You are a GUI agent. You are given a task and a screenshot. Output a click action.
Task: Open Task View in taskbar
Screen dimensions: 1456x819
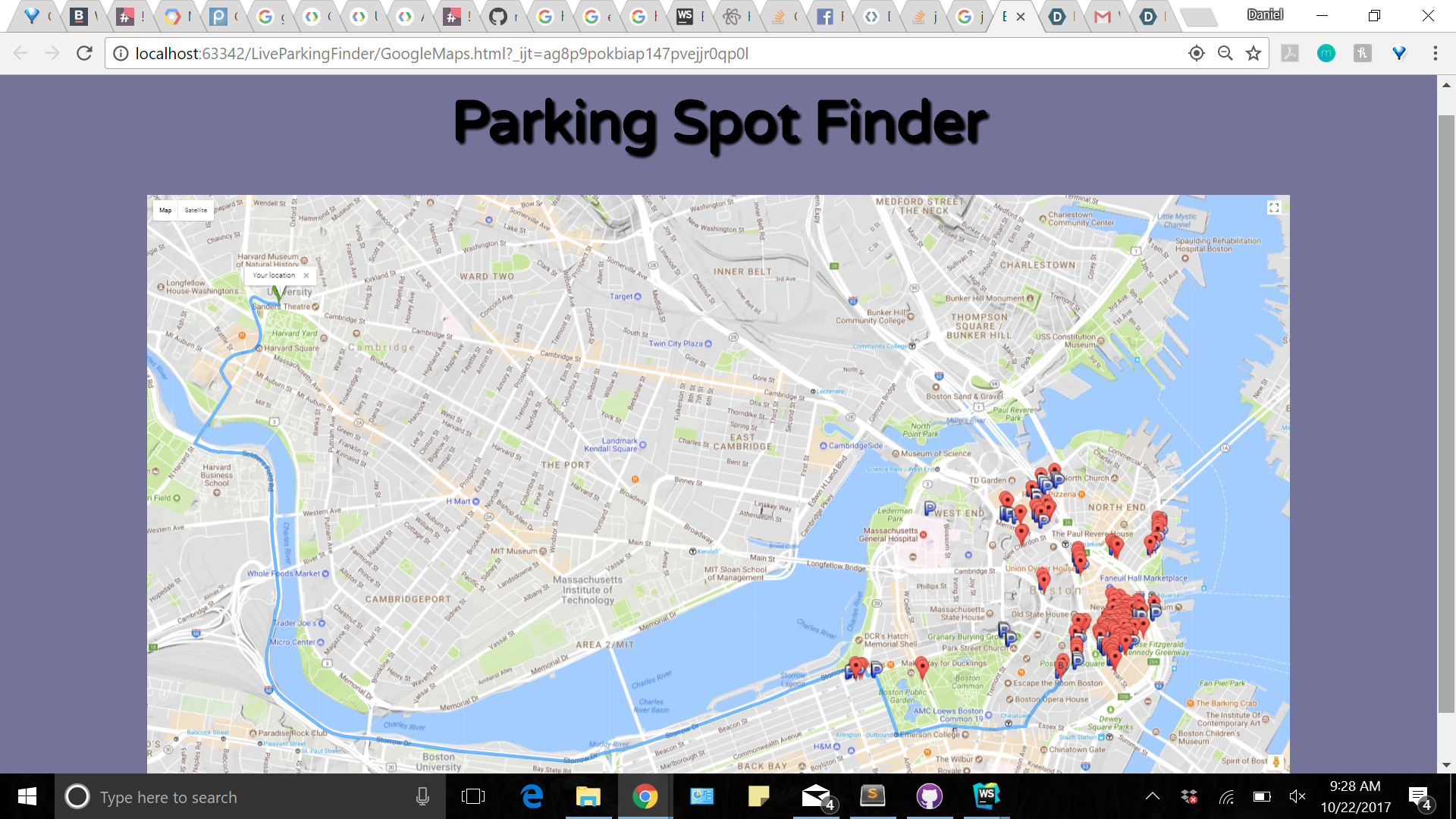[x=472, y=796]
